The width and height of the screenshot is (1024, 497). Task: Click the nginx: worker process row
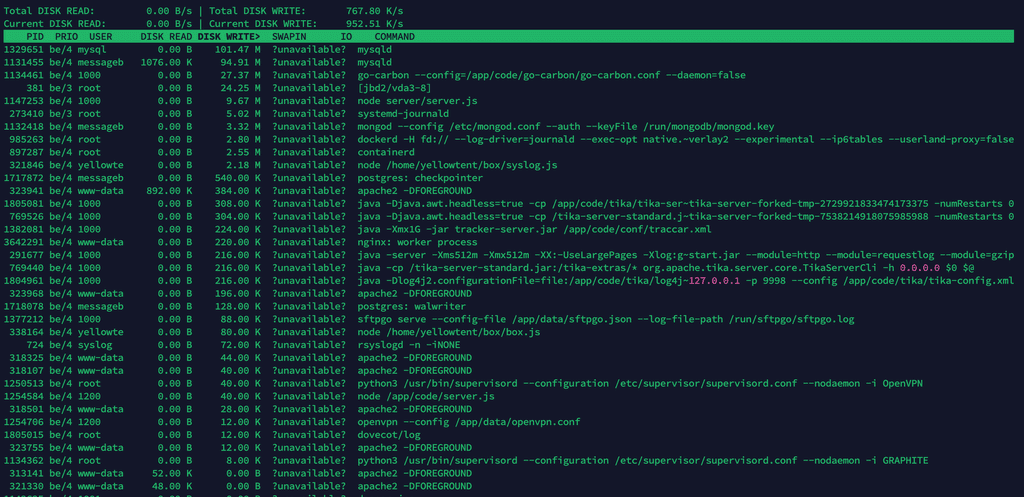coord(417,242)
